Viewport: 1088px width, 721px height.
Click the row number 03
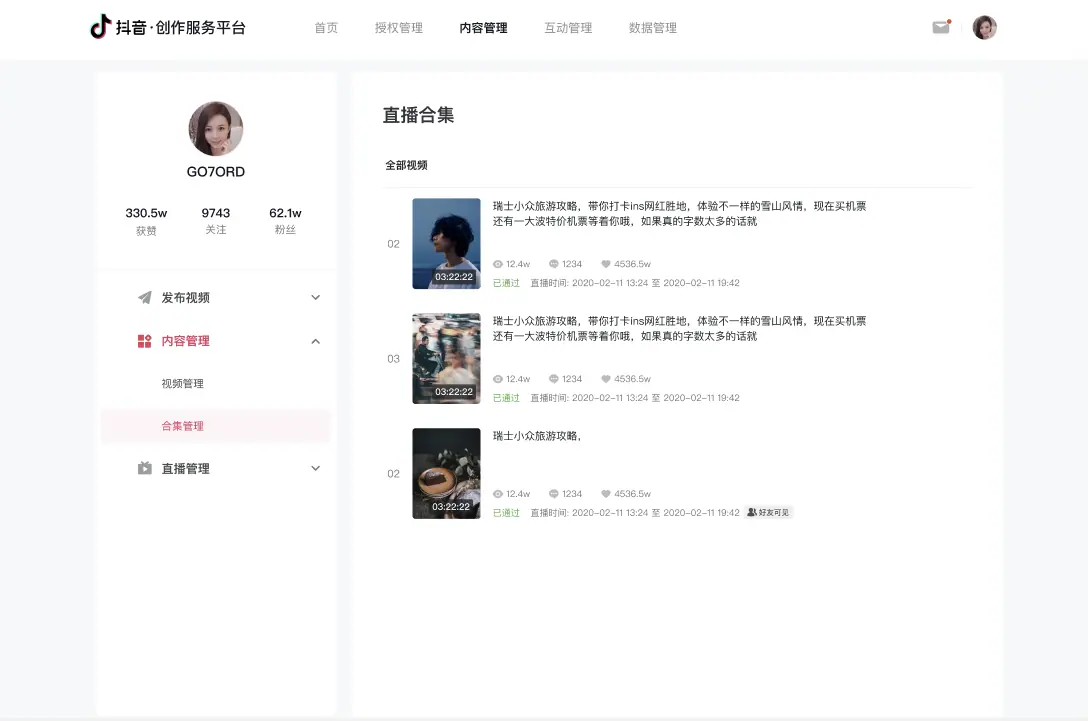(x=393, y=359)
